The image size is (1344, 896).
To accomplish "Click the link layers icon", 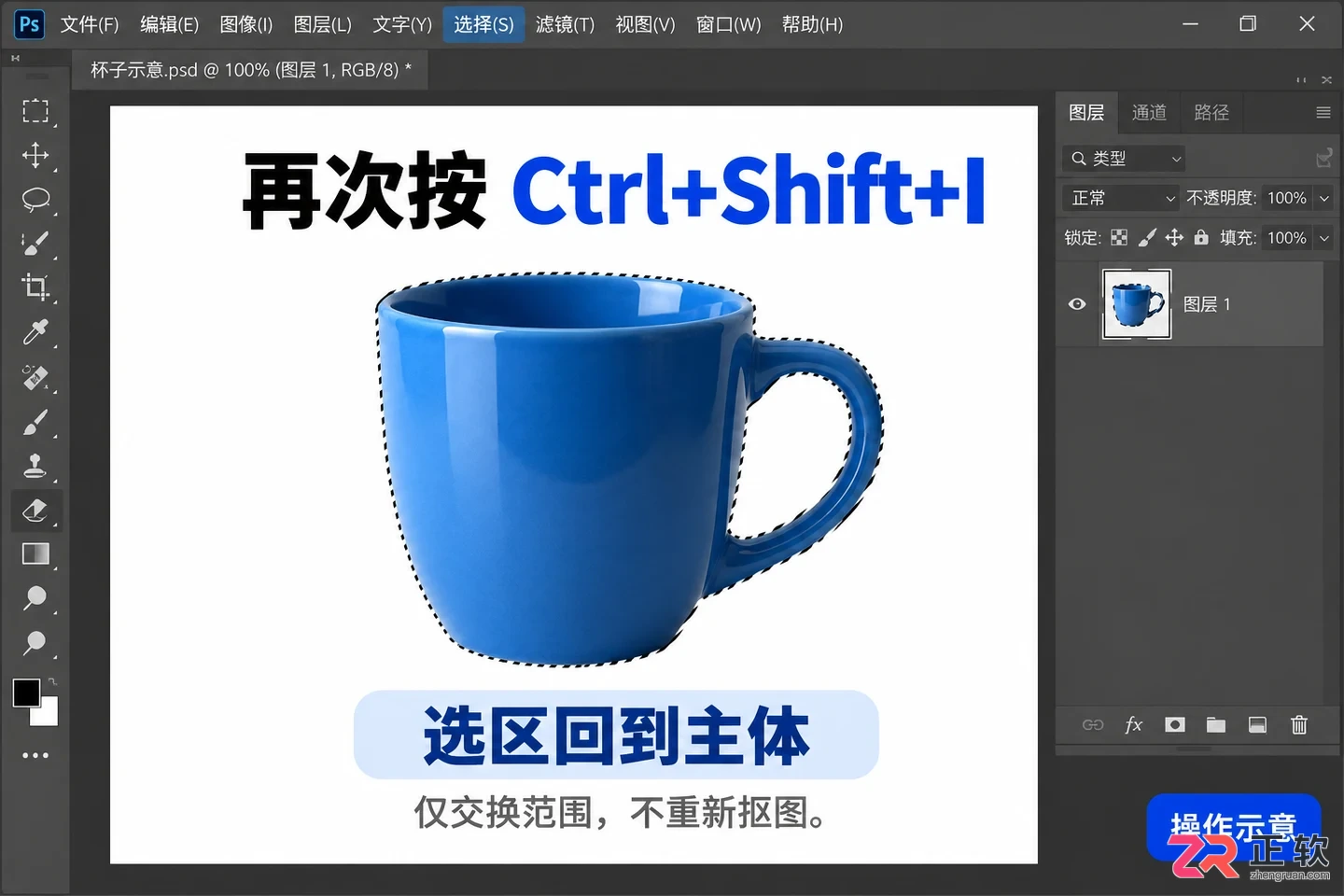I will coord(1092,725).
